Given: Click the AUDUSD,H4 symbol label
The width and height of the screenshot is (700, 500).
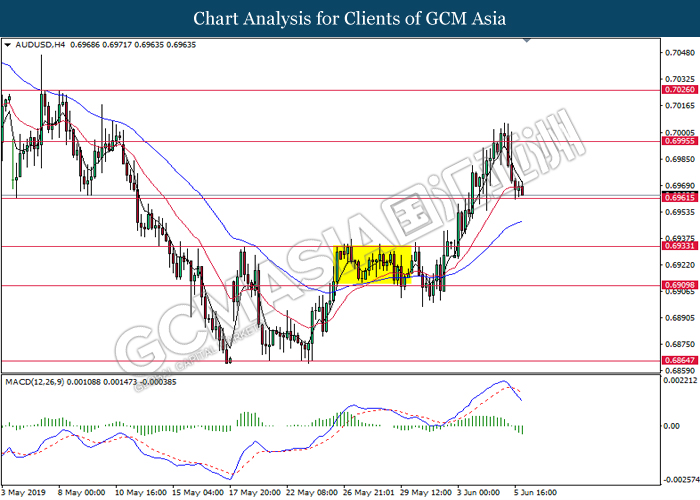Looking at the screenshot, I should (x=40, y=45).
